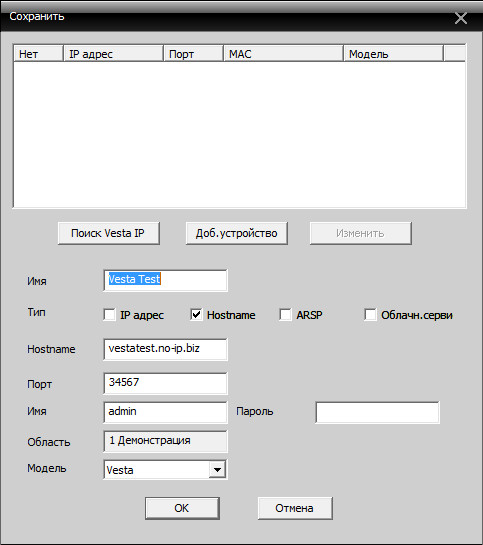Click the Hostname field vestatest.no-ip.biz
Screen dimensions: 483x545
pyautogui.click(x=165, y=349)
